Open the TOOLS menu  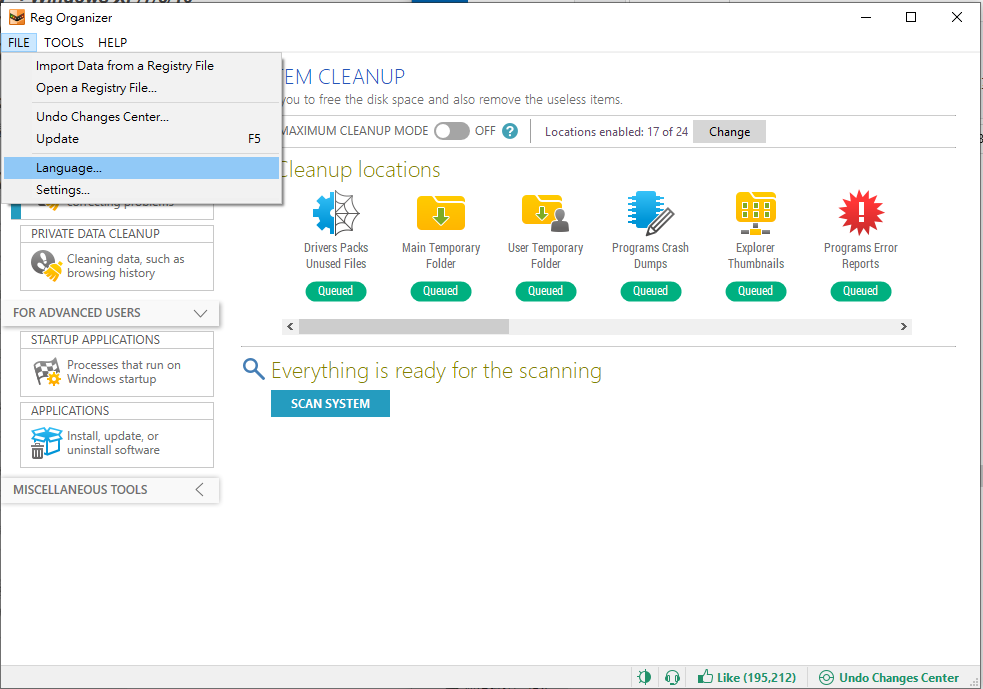[x=64, y=43]
